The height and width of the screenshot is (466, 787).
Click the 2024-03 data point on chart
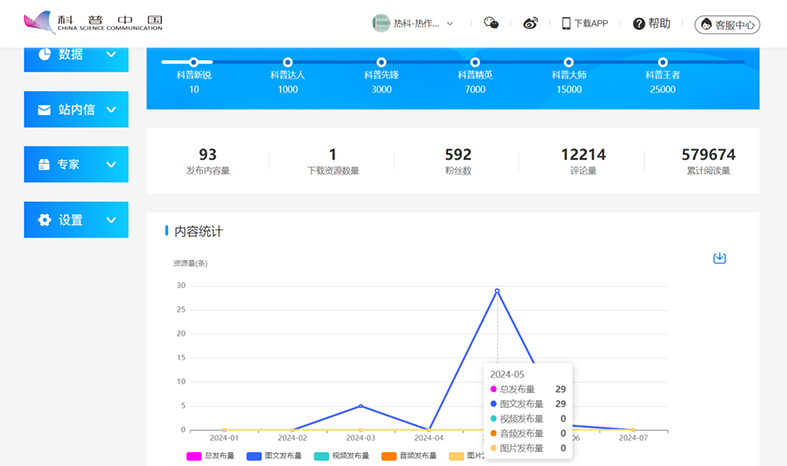click(361, 406)
